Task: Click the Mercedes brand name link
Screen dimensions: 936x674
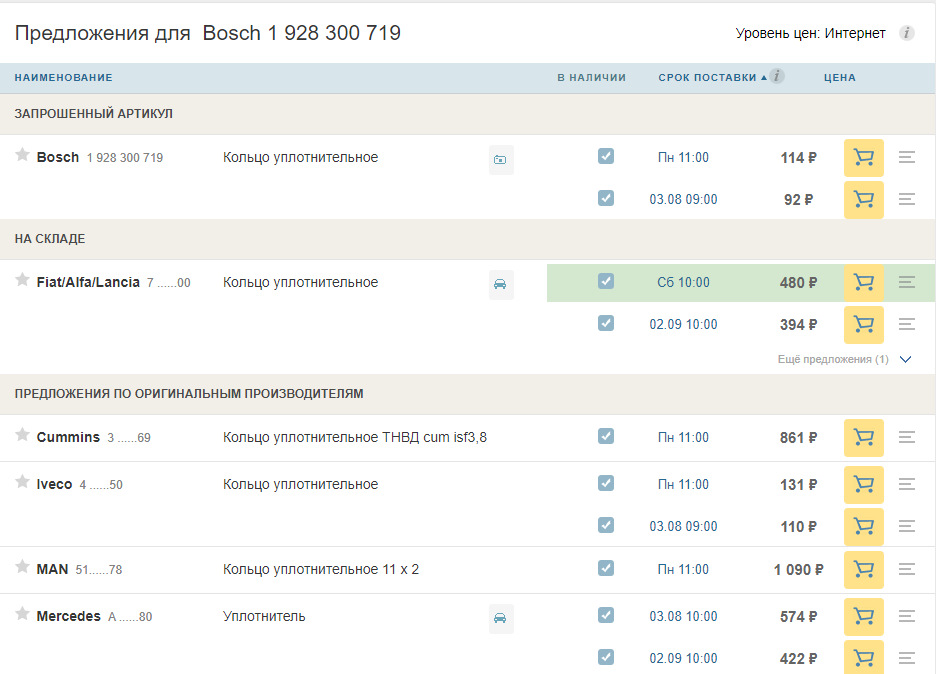Action: [68, 616]
